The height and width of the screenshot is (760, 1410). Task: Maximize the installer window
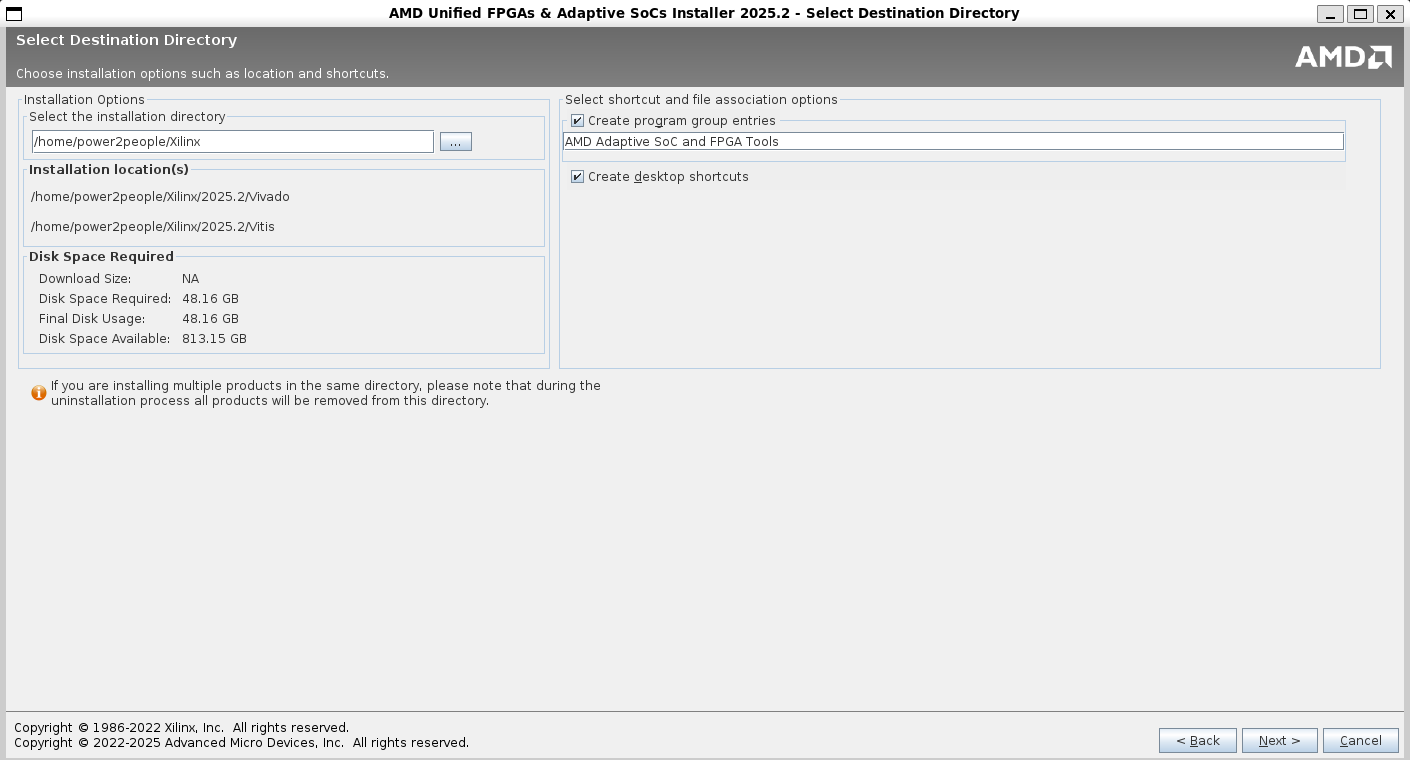click(x=1360, y=14)
